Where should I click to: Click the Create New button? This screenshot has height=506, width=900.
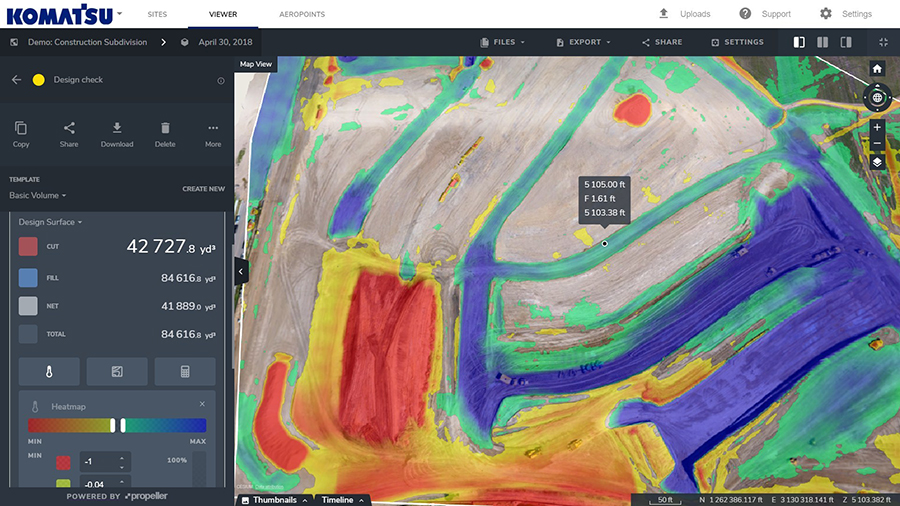pyautogui.click(x=203, y=188)
